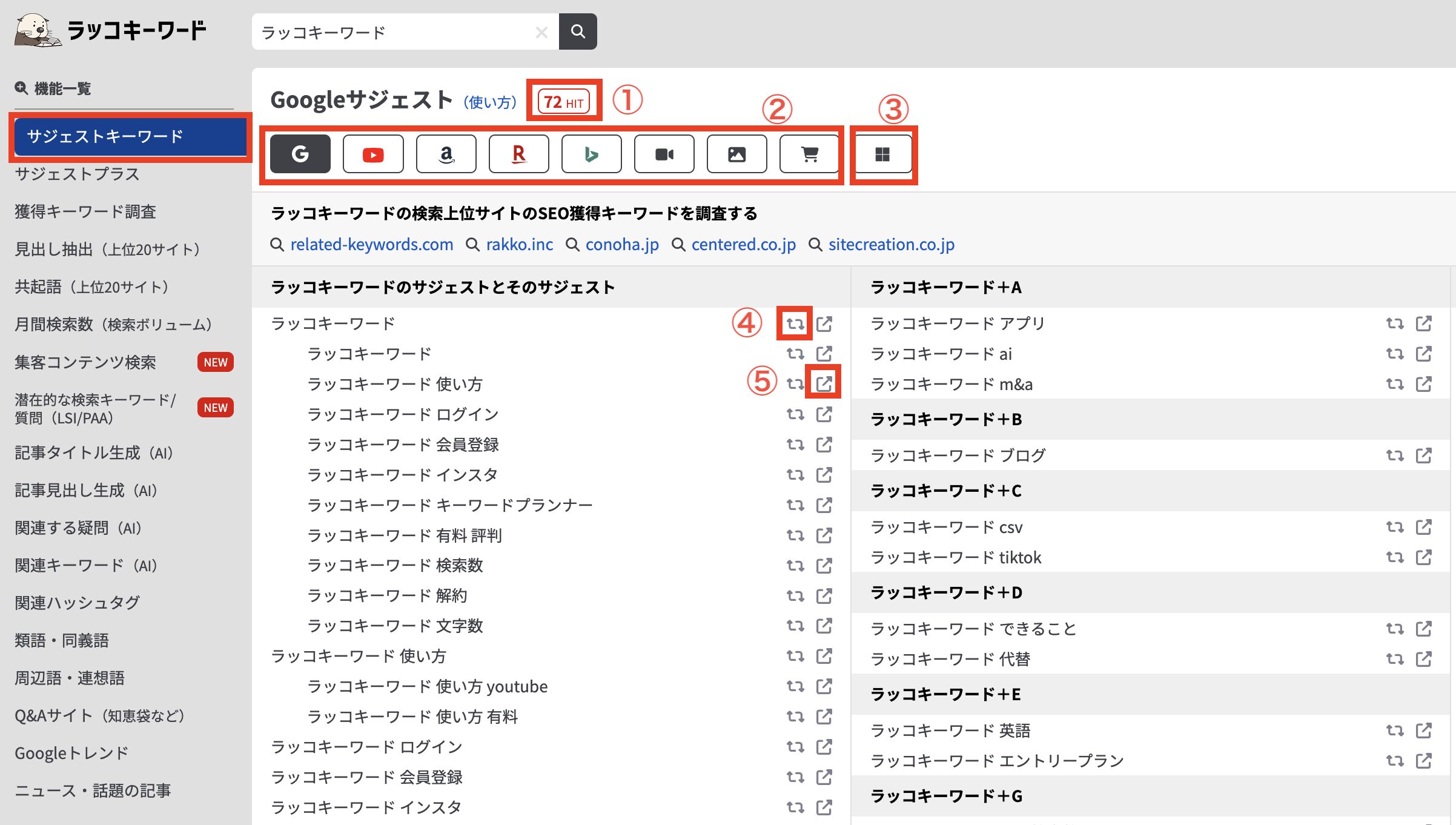The height and width of the screenshot is (825, 1456).
Task: Open the sitecreation.co.jp link
Action: pyautogui.click(x=892, y=245)
